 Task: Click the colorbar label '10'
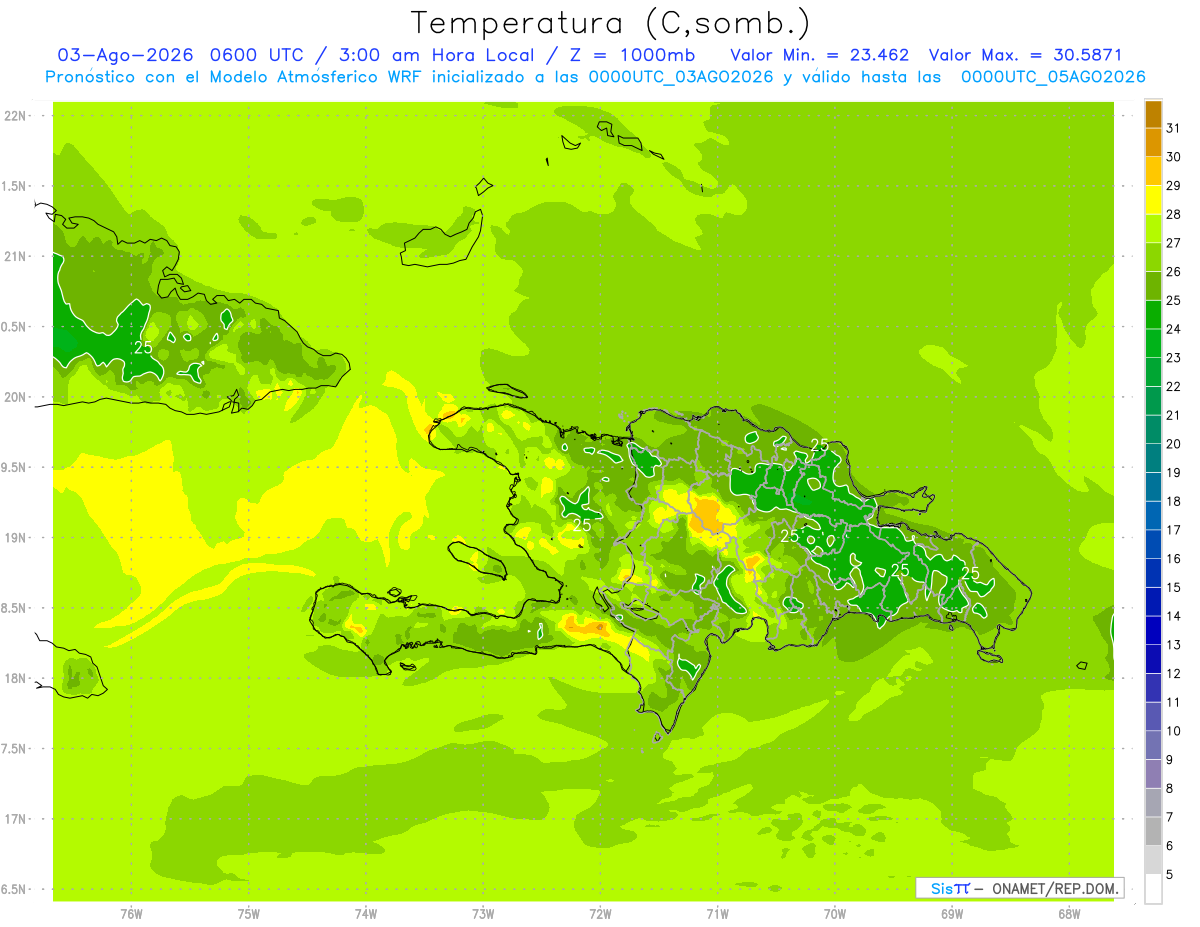point(1174,731)
